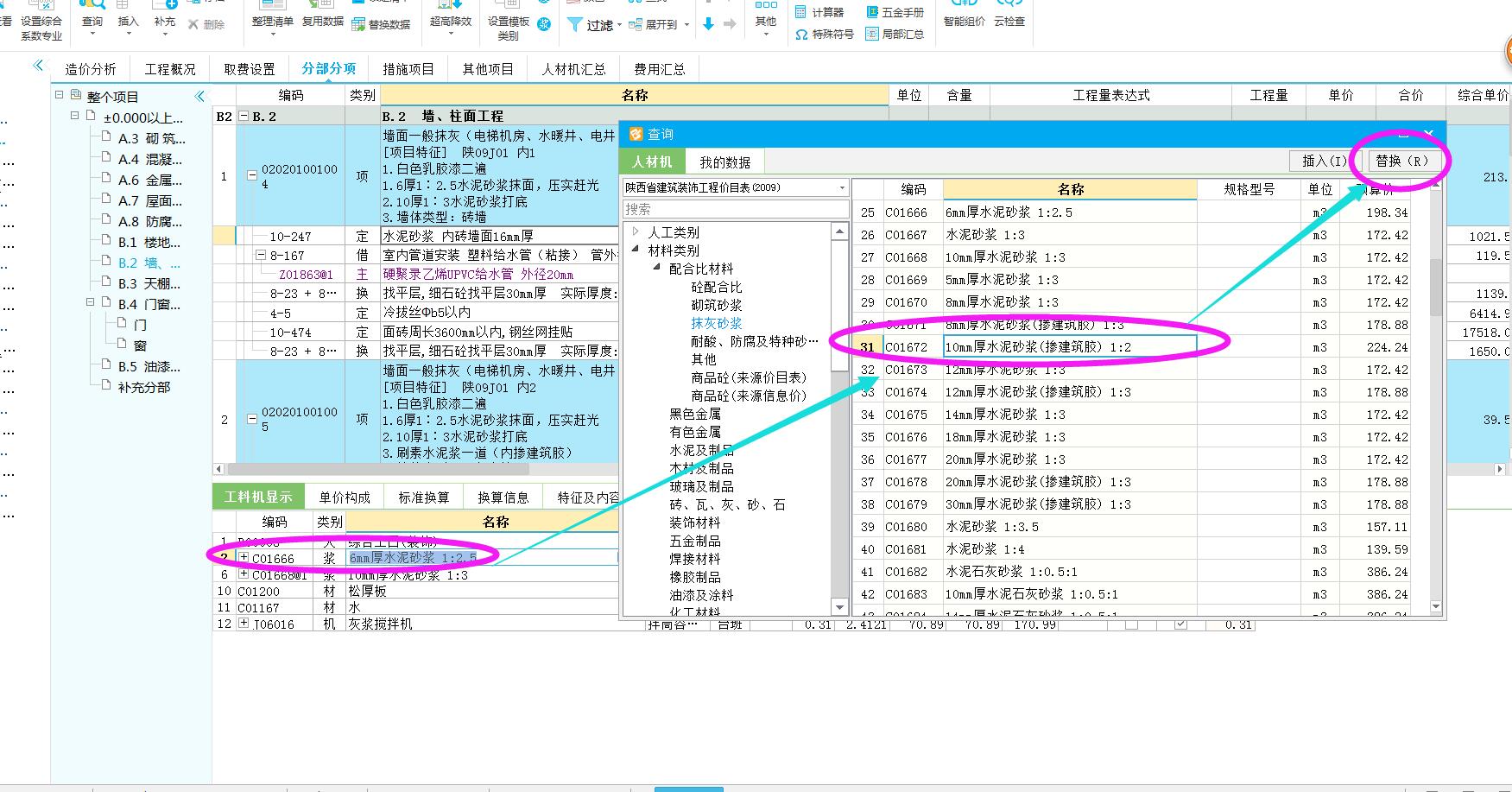This screenshot has height=792, width=1512.
Task: Select 五金制品 in the category tree
Action: (x=694, y=541)
